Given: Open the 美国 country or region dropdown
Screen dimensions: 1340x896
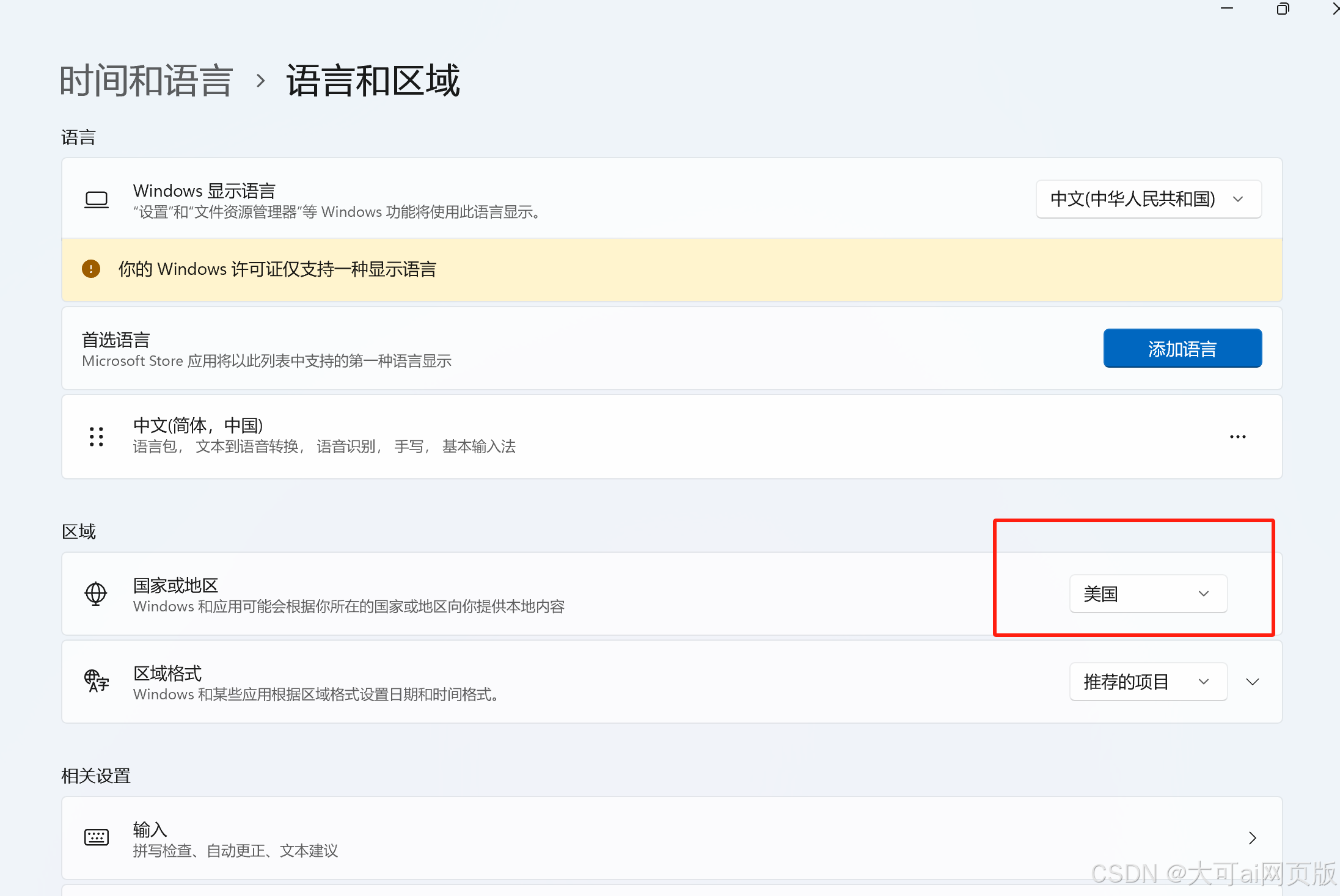Looking at the screenshot, I should click(x=1148, y=594).
